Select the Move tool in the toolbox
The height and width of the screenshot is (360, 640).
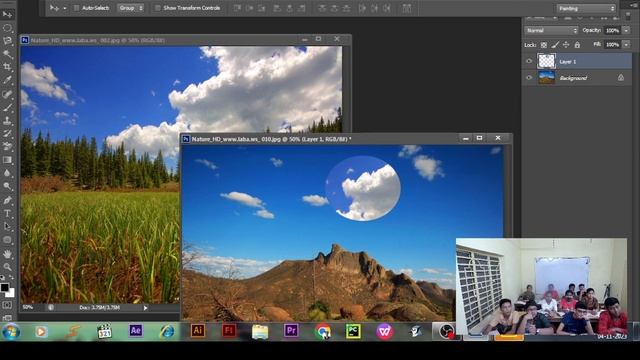pyautogui.click(x=7, y=15)
